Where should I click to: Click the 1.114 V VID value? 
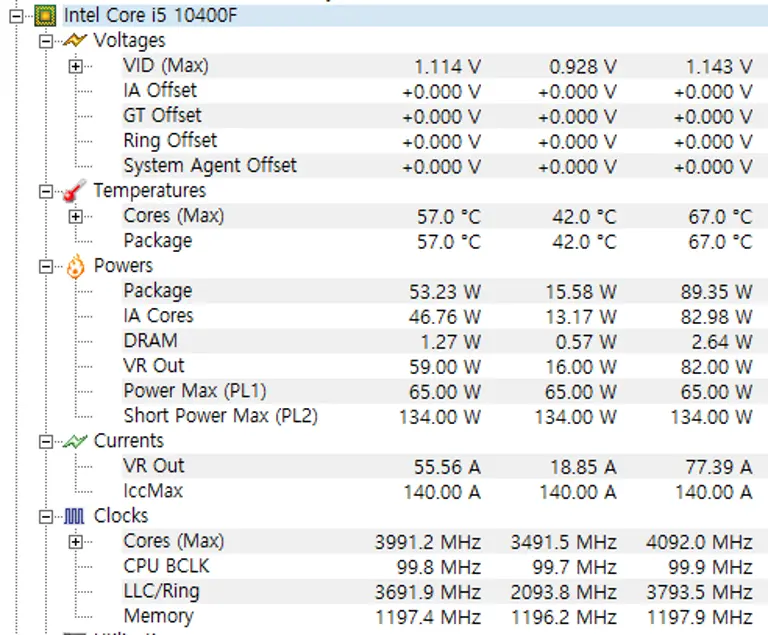[x=448, y=67]
